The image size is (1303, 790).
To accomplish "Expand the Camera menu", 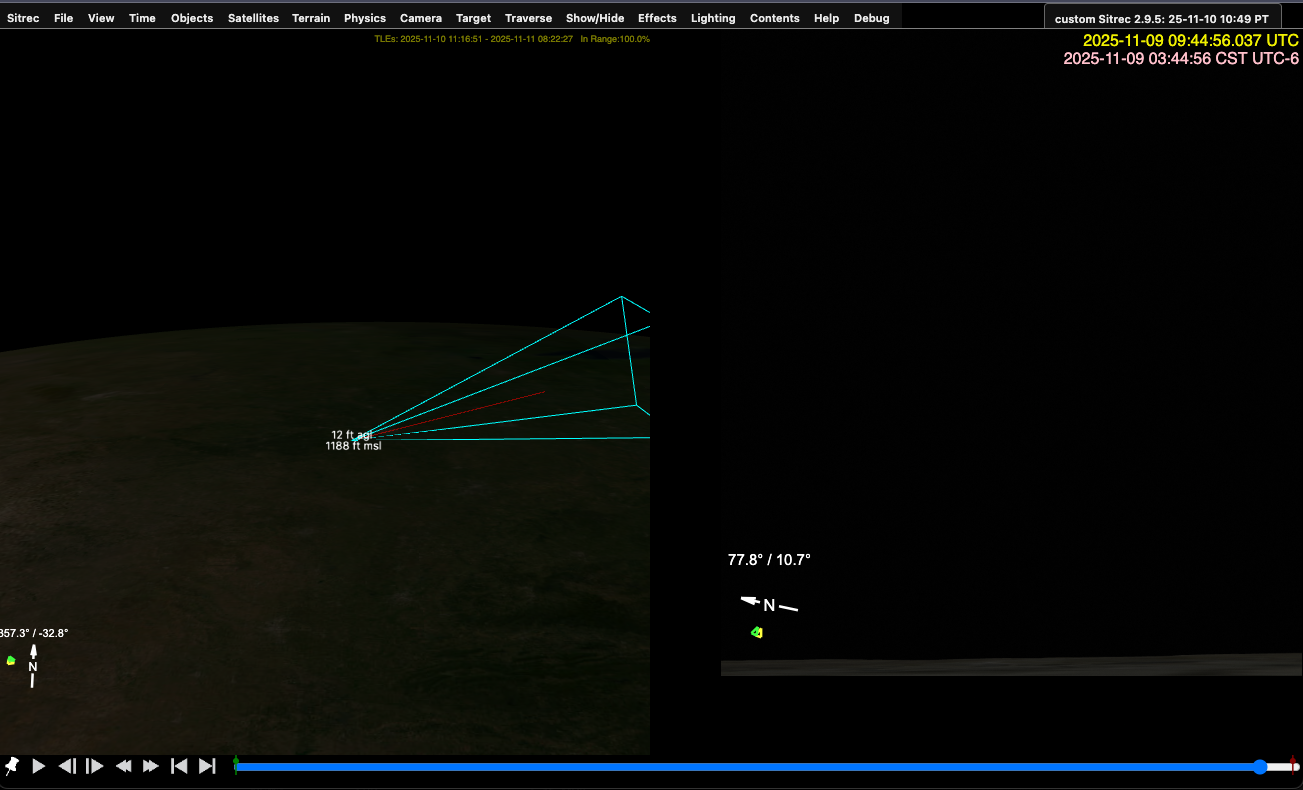I will (420, 18).
